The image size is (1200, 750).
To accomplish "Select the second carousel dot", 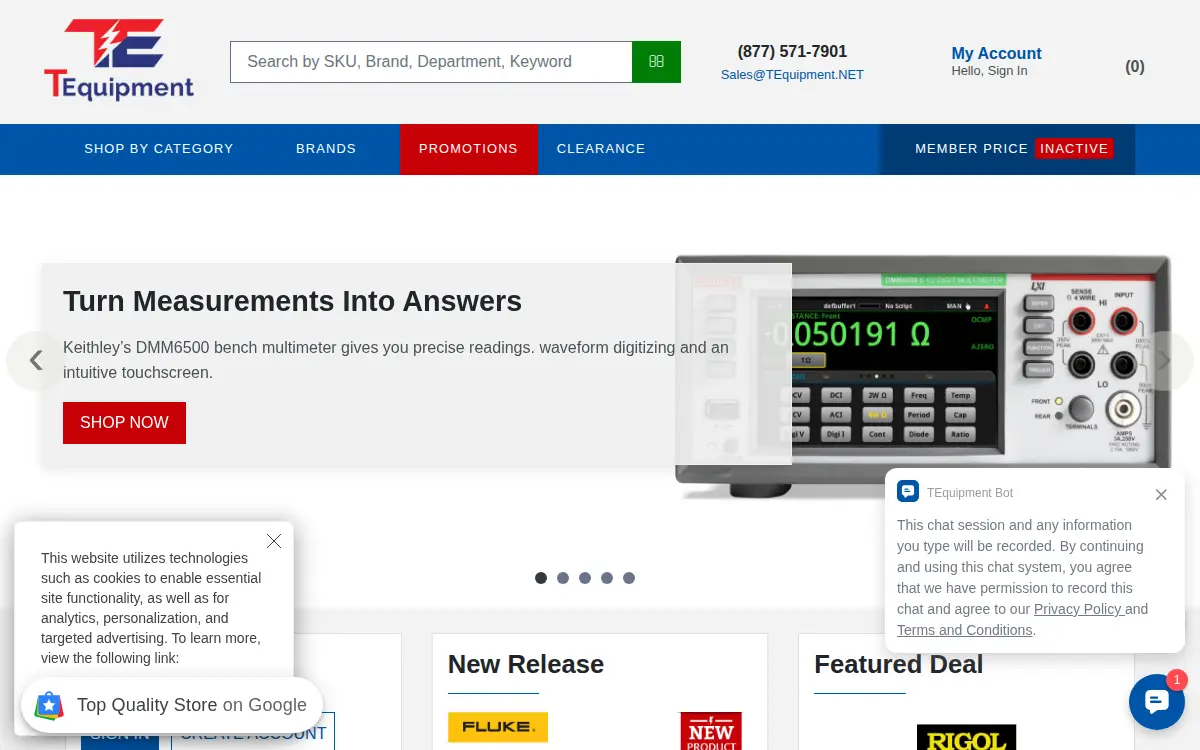I will (563, 578).
